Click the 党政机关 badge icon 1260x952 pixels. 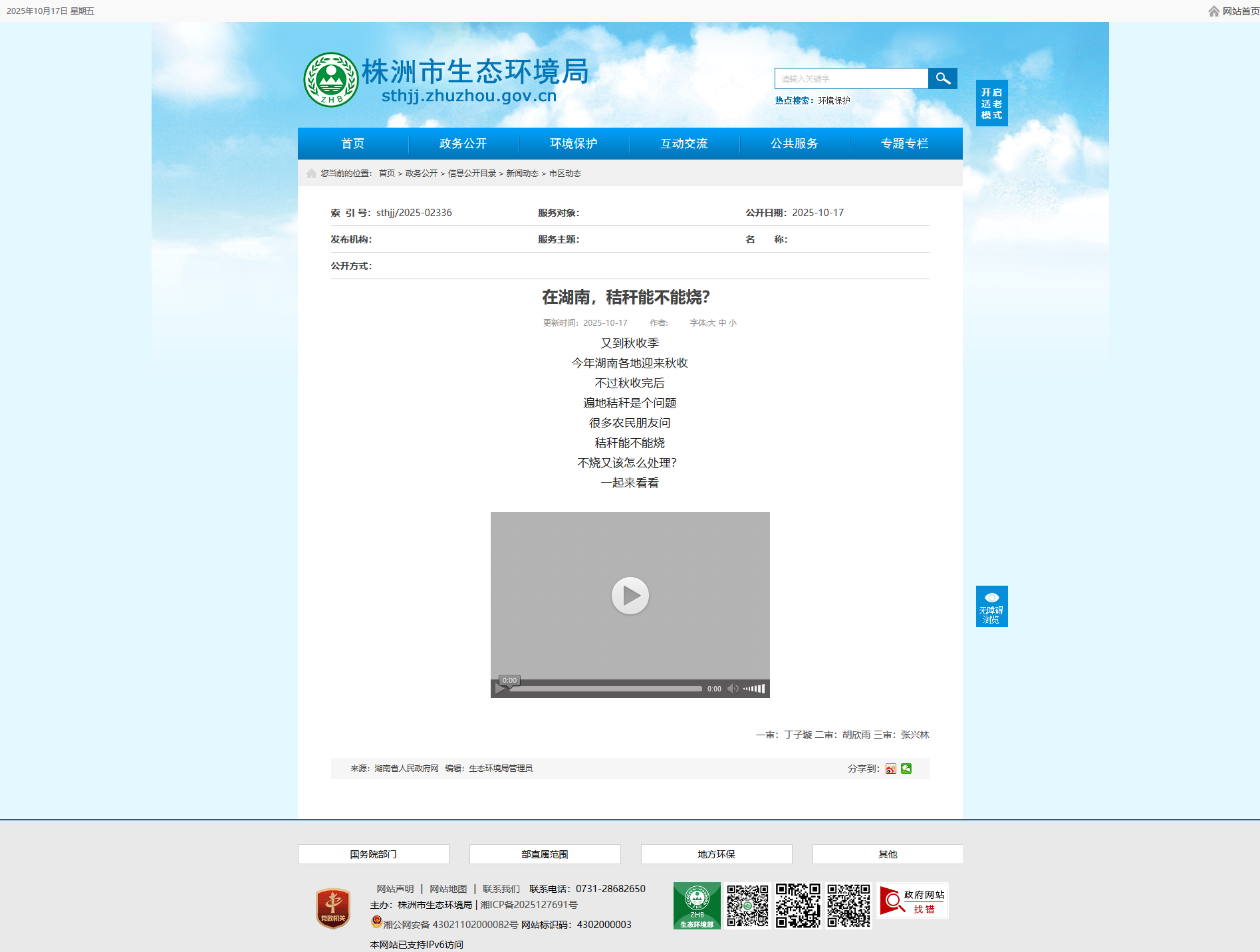[333, 908]
